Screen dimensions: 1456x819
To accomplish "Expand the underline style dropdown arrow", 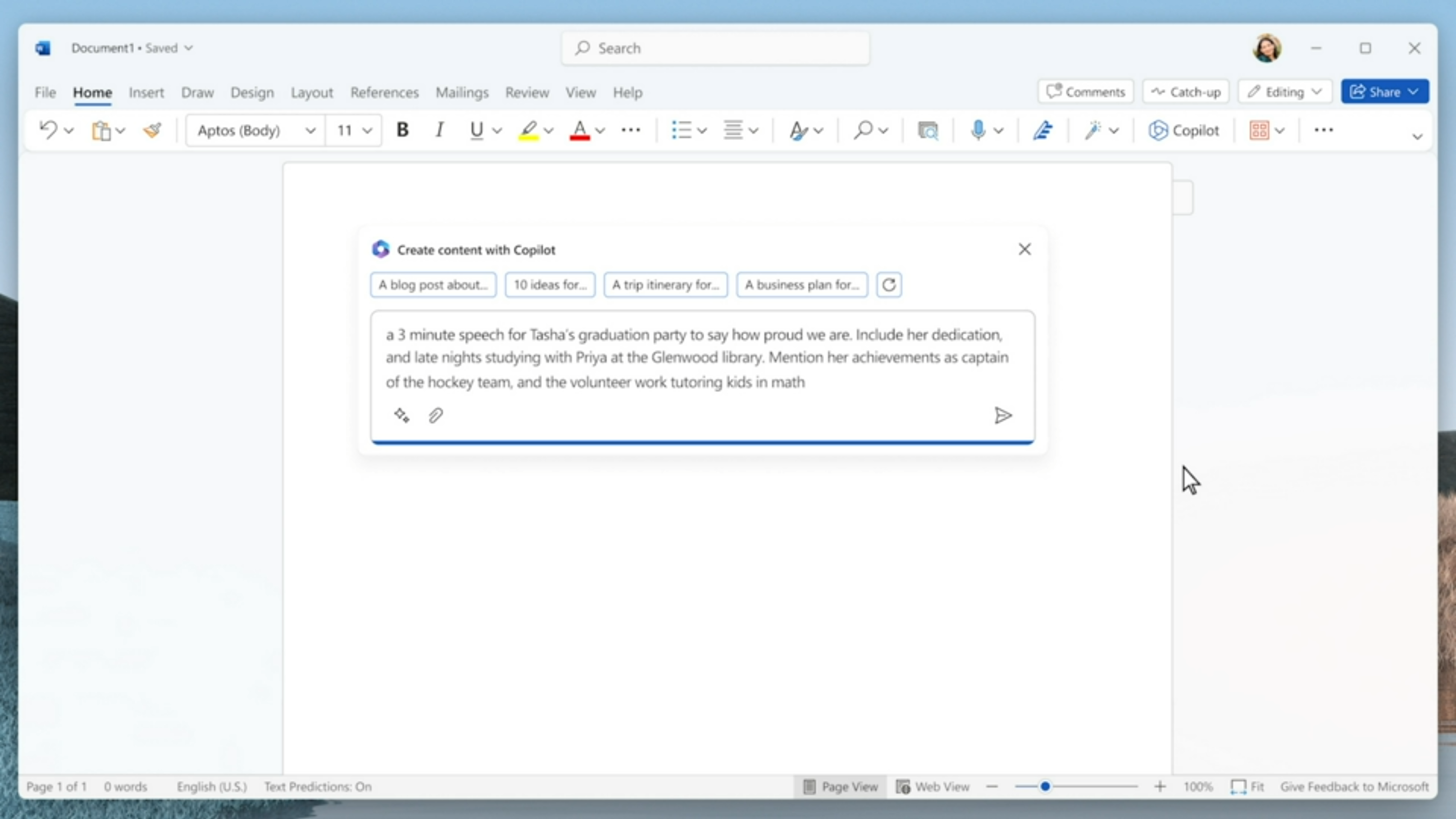I will pos(497,131).
